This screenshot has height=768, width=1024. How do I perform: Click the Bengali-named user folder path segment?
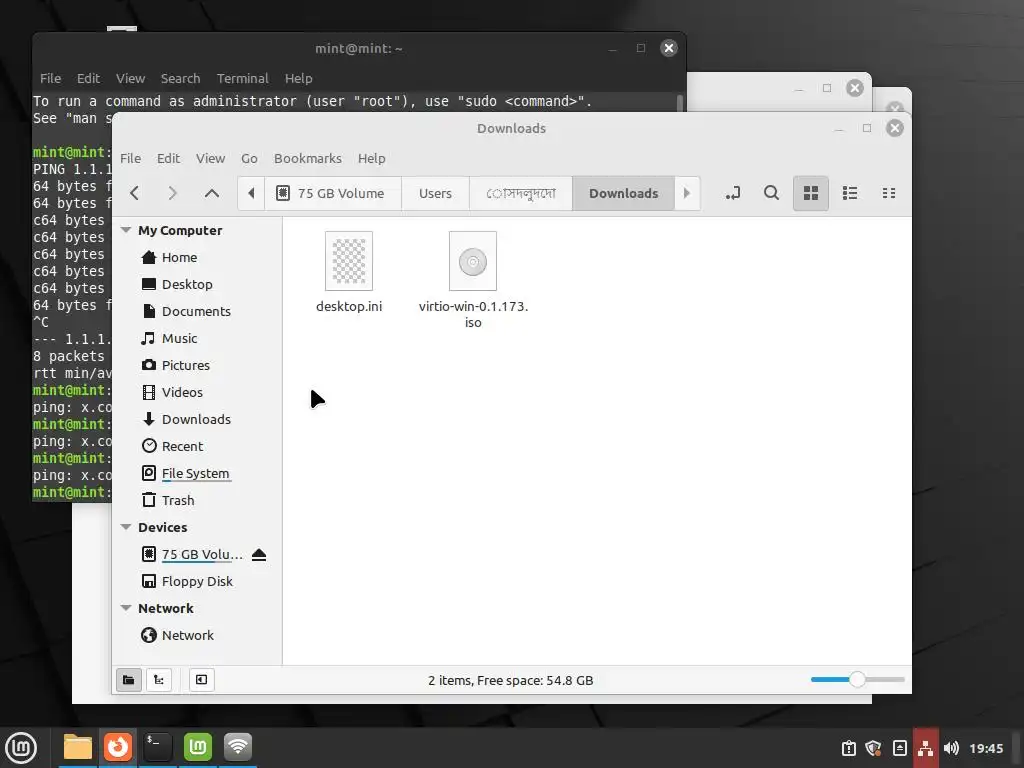[520, 193]
